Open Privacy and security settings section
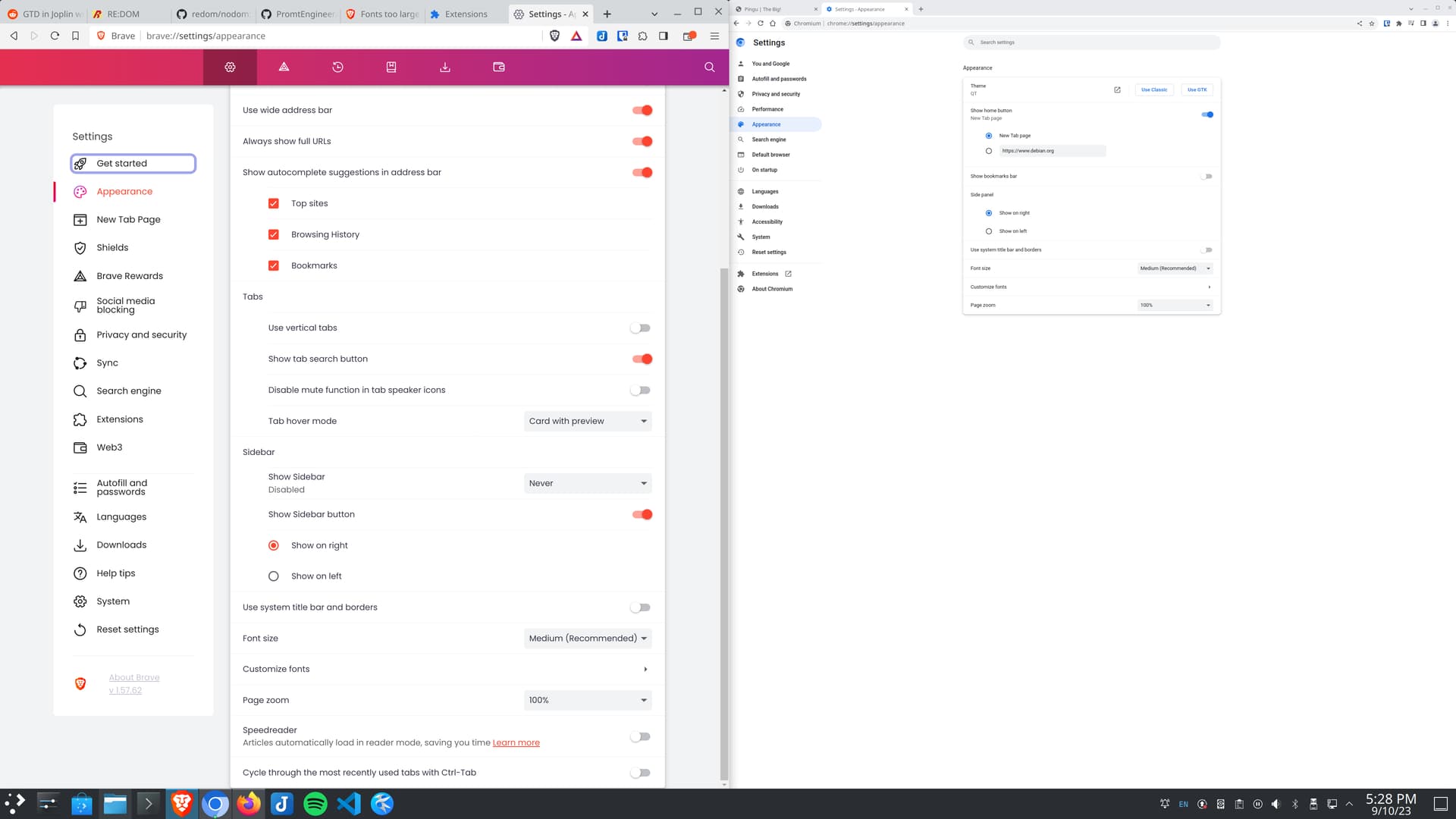1456x819 pixels. [141, 334]
